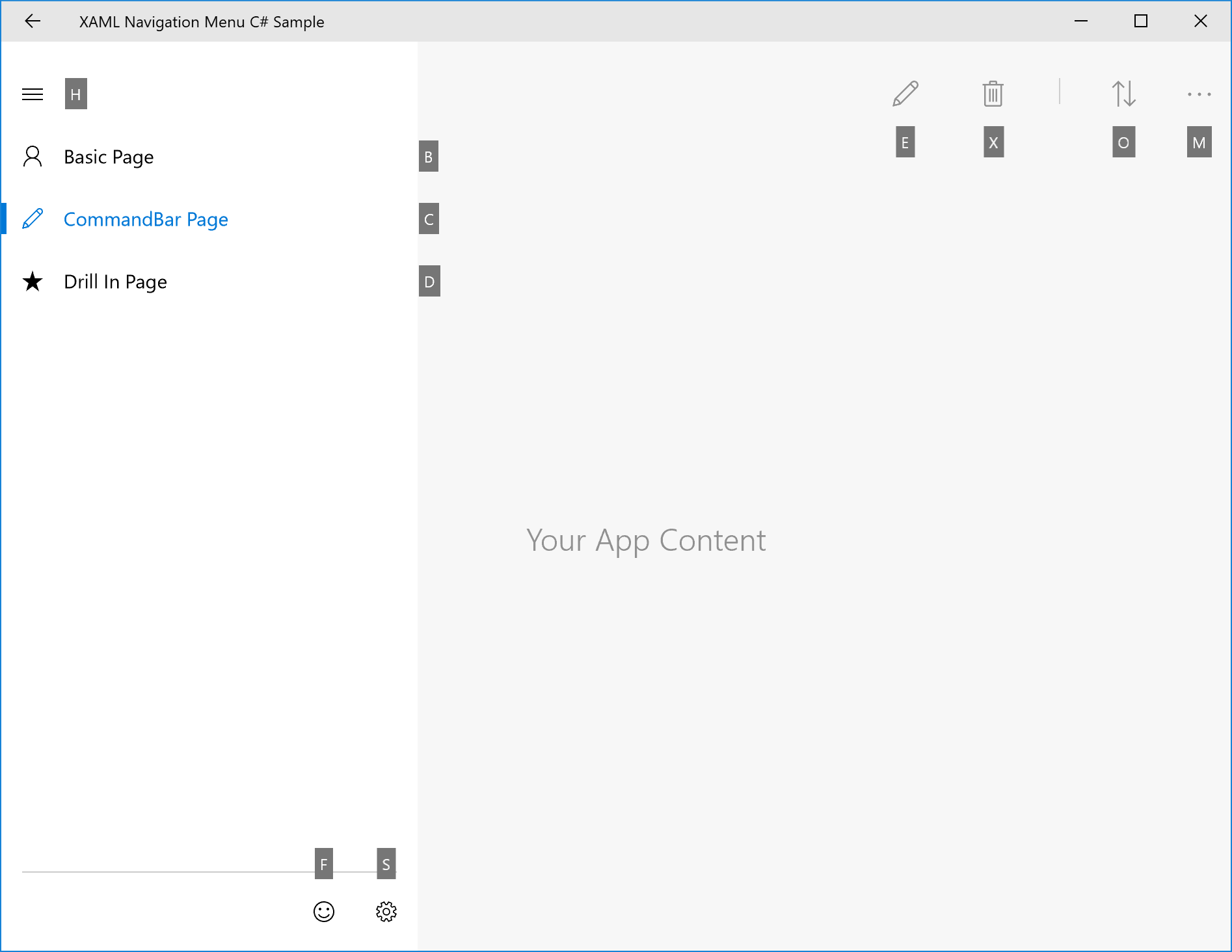Screen dimensions: 1232x952
Task: Click the XAML Navigation Menu title text
Action: 202,21
